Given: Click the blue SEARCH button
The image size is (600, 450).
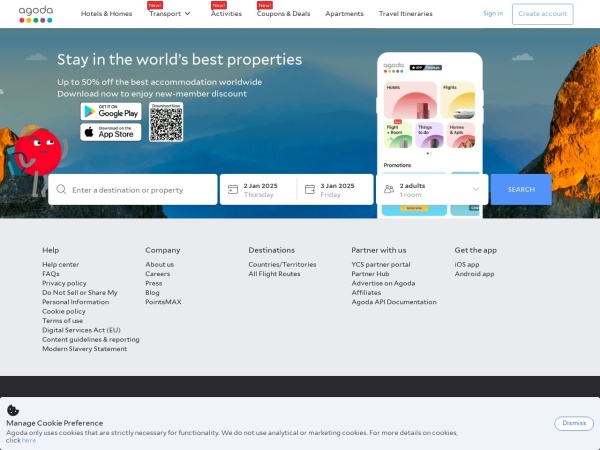Looking at the screenshot, I should (521, 189).
